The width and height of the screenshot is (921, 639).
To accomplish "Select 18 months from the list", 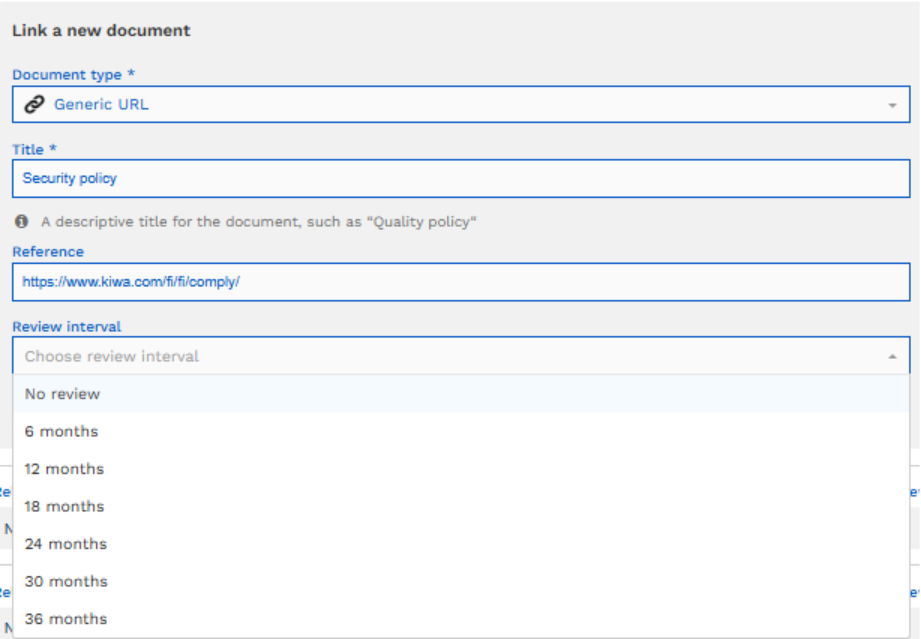I will point(64,507).
